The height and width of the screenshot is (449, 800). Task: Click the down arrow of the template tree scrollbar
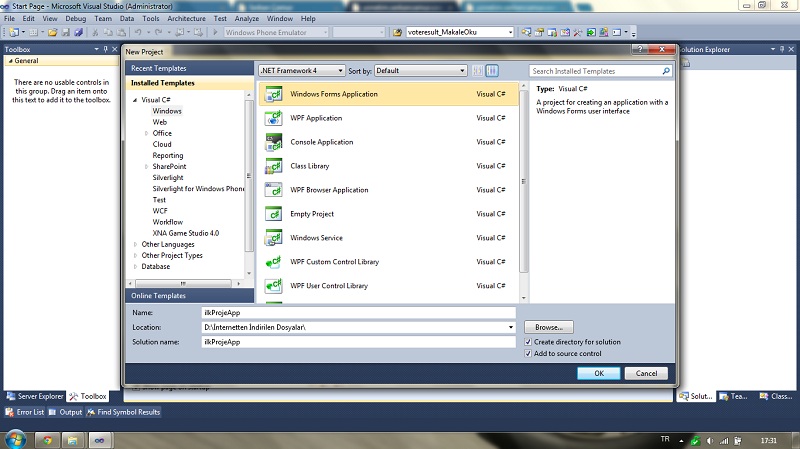[249, 273]
